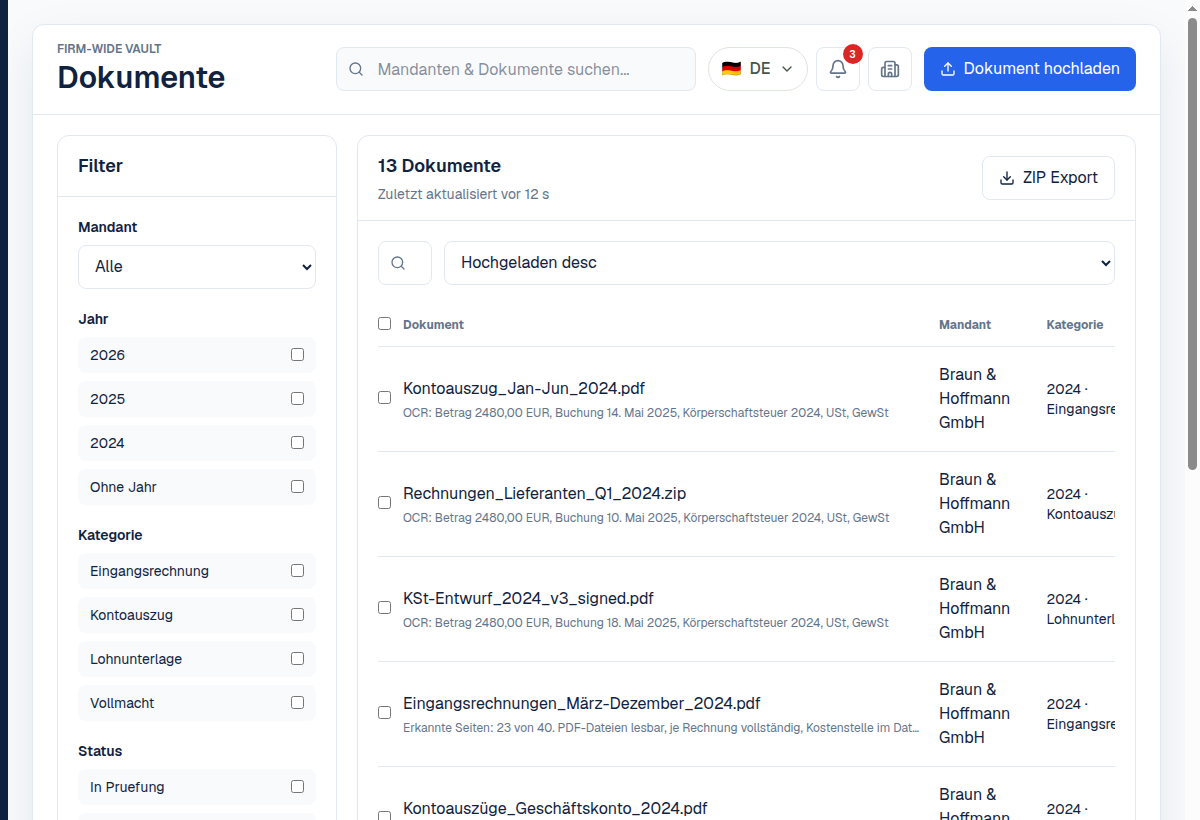Click the search icon button above table
The width and height of the screenshot is (1200, 820).
pos(405,263)
